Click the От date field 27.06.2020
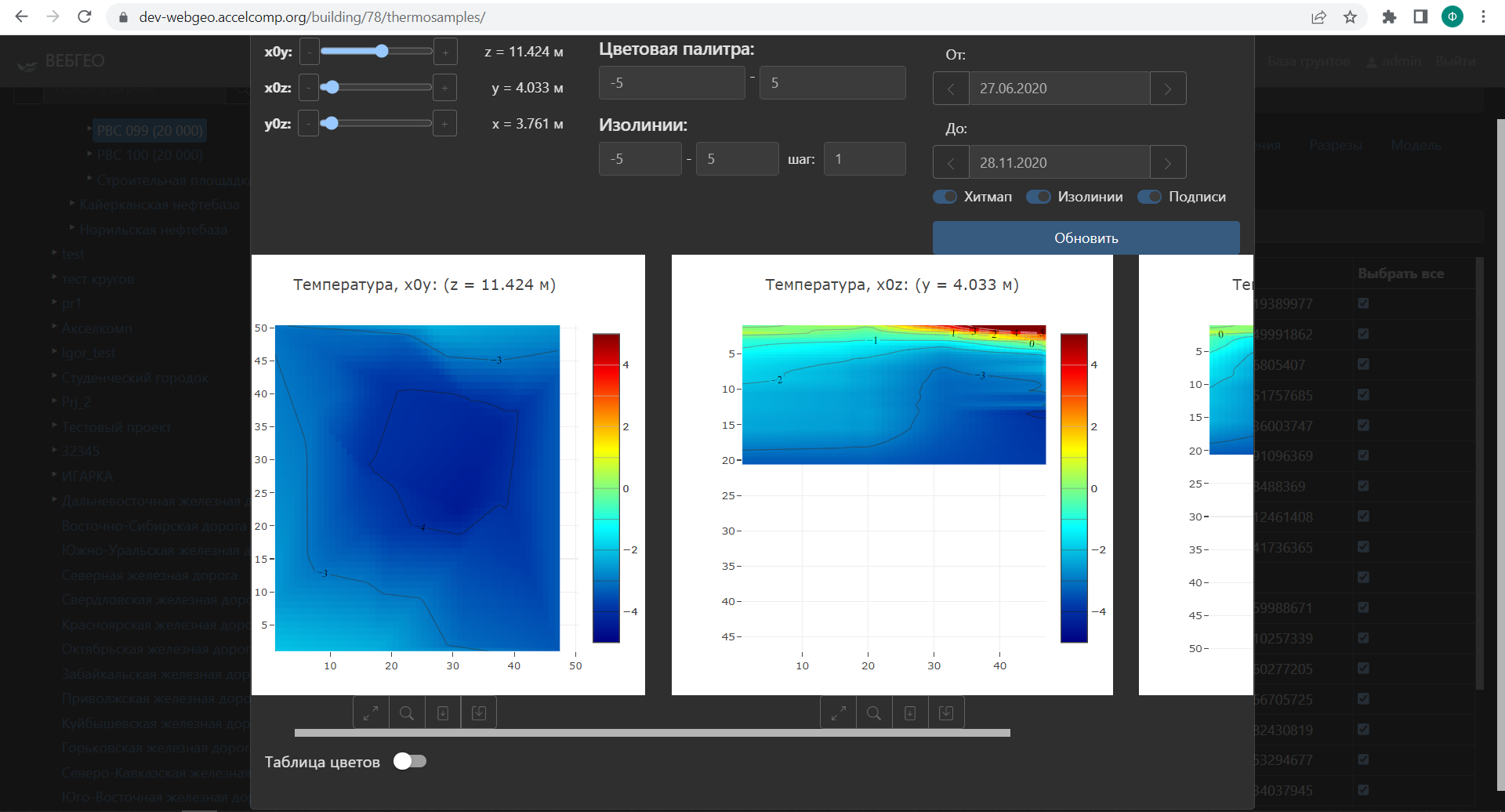The image size is (1505, 812). tap(1058, 89)
